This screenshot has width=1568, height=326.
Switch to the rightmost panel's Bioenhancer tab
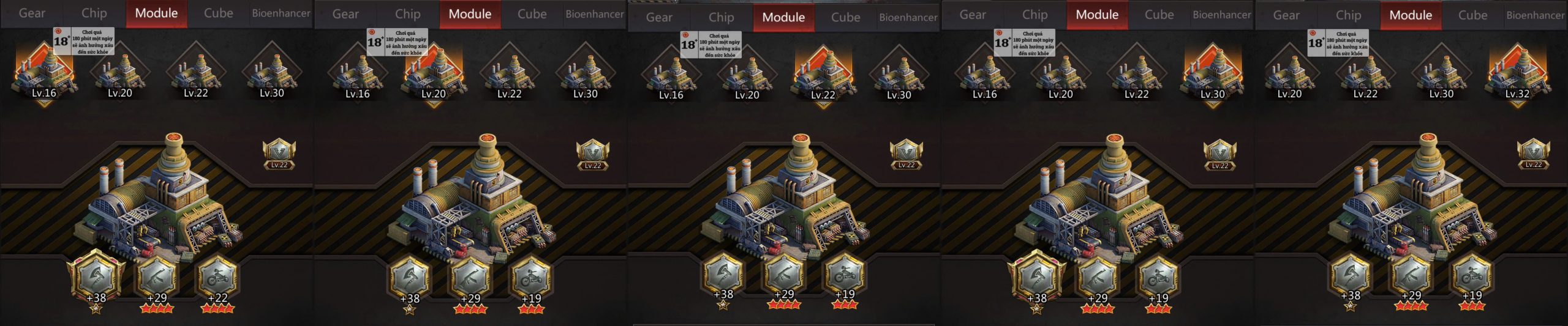point(1535,15)
